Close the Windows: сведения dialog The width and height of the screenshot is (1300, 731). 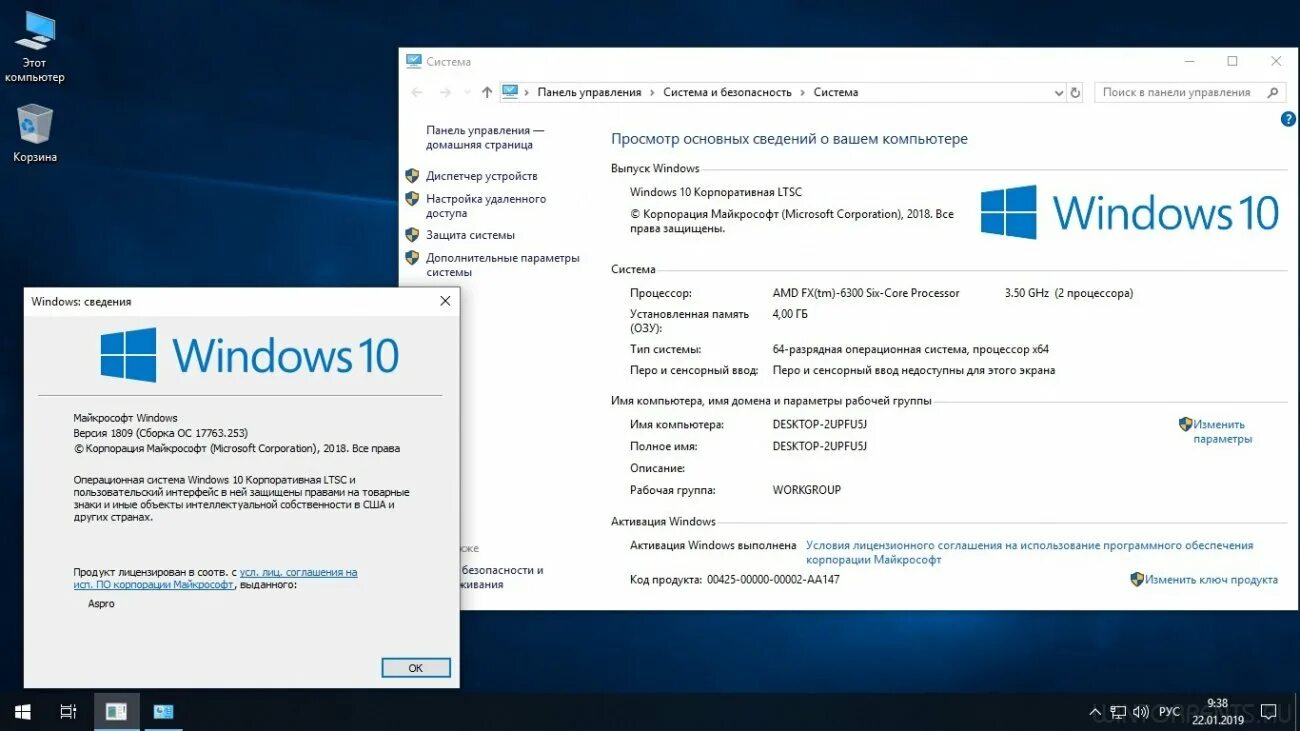(x=445, y=301)
